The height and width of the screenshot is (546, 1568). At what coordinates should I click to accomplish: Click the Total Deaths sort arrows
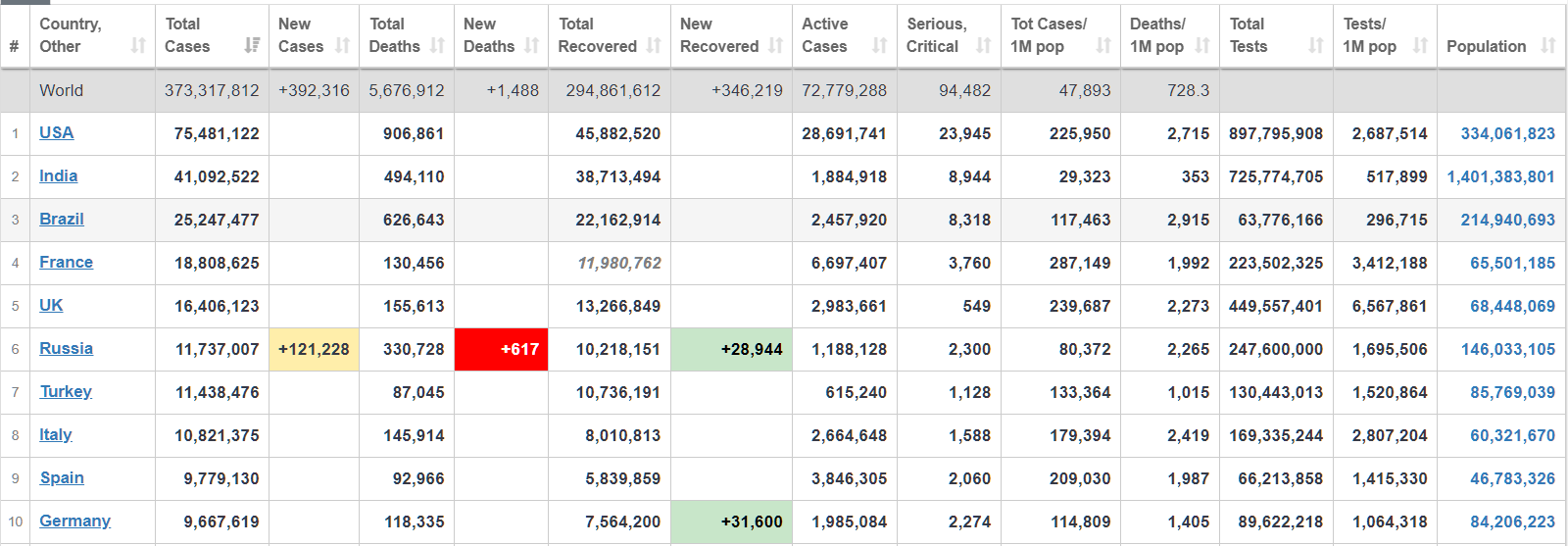(x=437, y=45)
